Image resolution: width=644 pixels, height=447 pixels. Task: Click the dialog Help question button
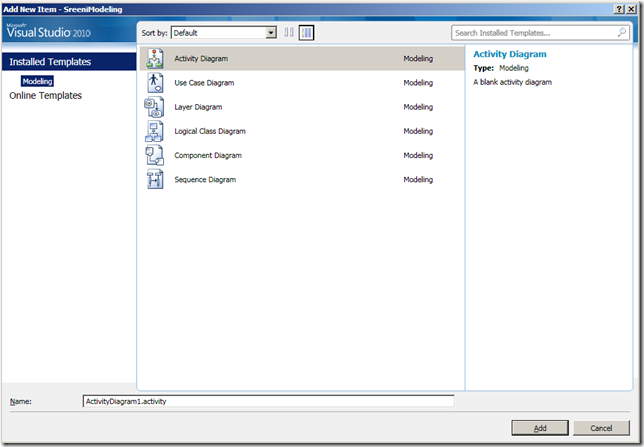pos(619,9)
